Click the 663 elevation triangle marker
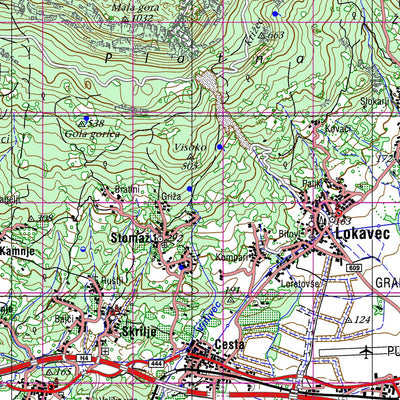Screen dimensions: 400x400 click(262, 35)
